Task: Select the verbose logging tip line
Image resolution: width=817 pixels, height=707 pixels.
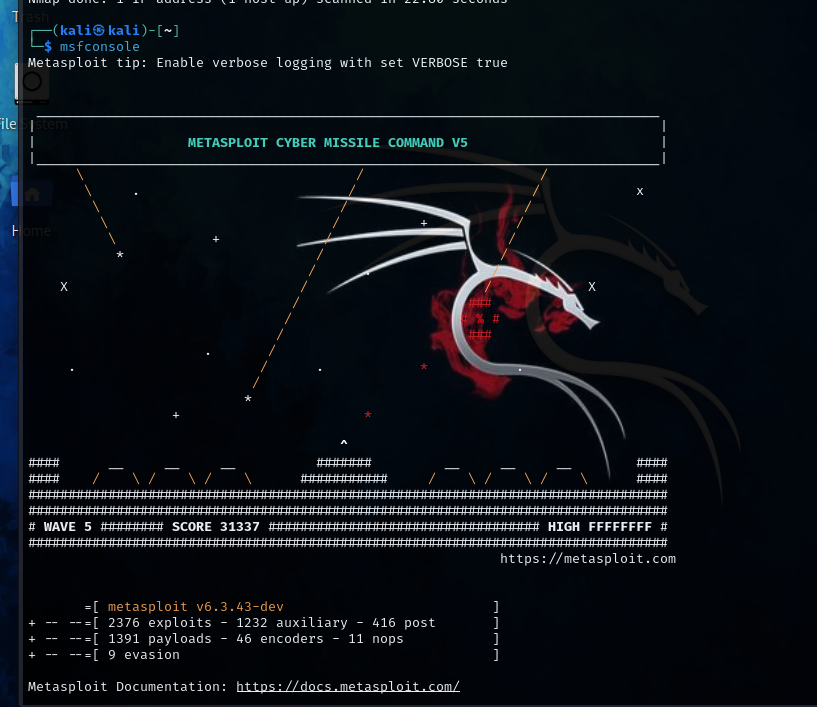Action: pos(270,62)
